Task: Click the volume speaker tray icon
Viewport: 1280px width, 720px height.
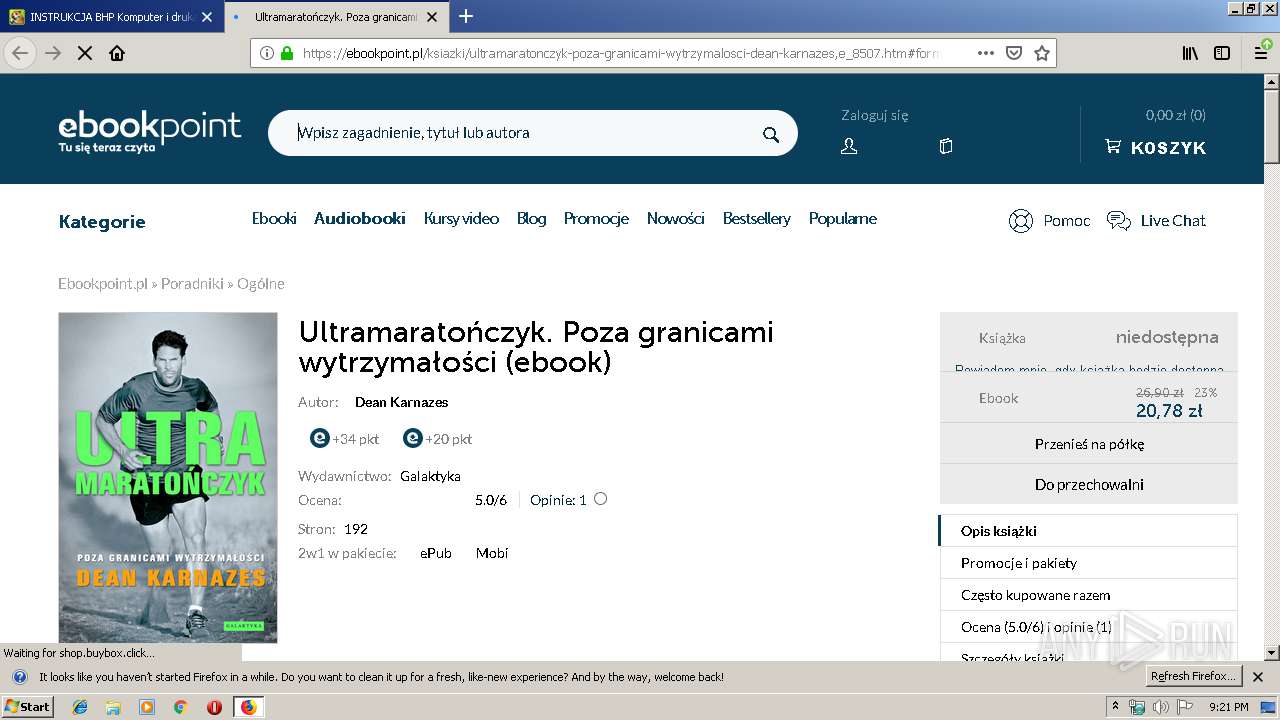Action: (1160, 707)
